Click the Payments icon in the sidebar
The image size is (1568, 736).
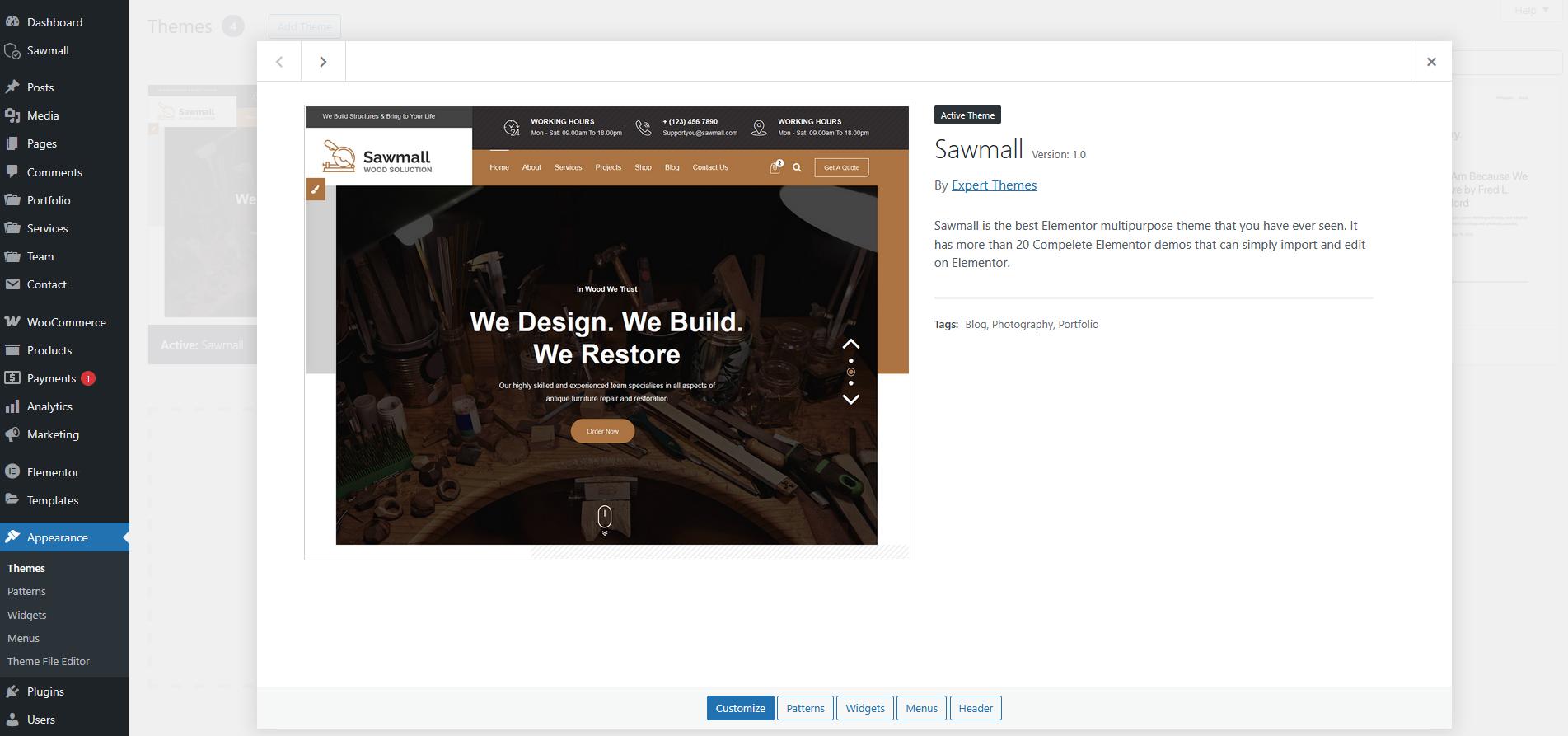click(x=12, y=378)
